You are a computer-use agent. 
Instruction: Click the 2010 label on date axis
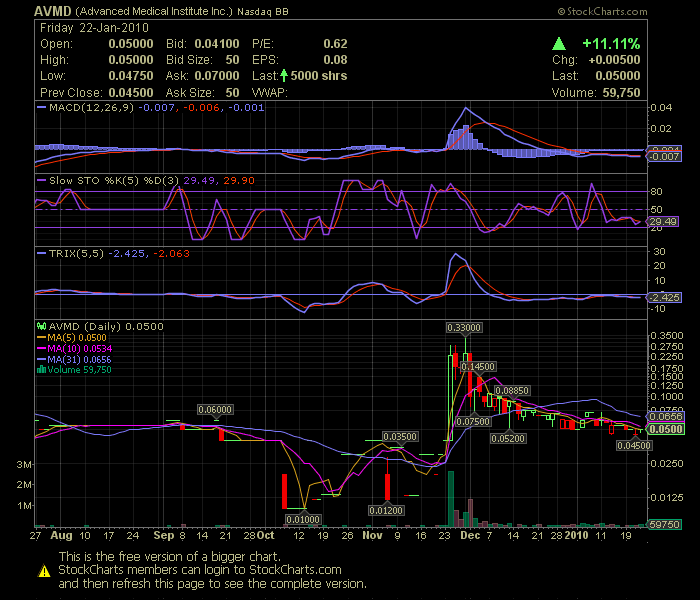576,535
